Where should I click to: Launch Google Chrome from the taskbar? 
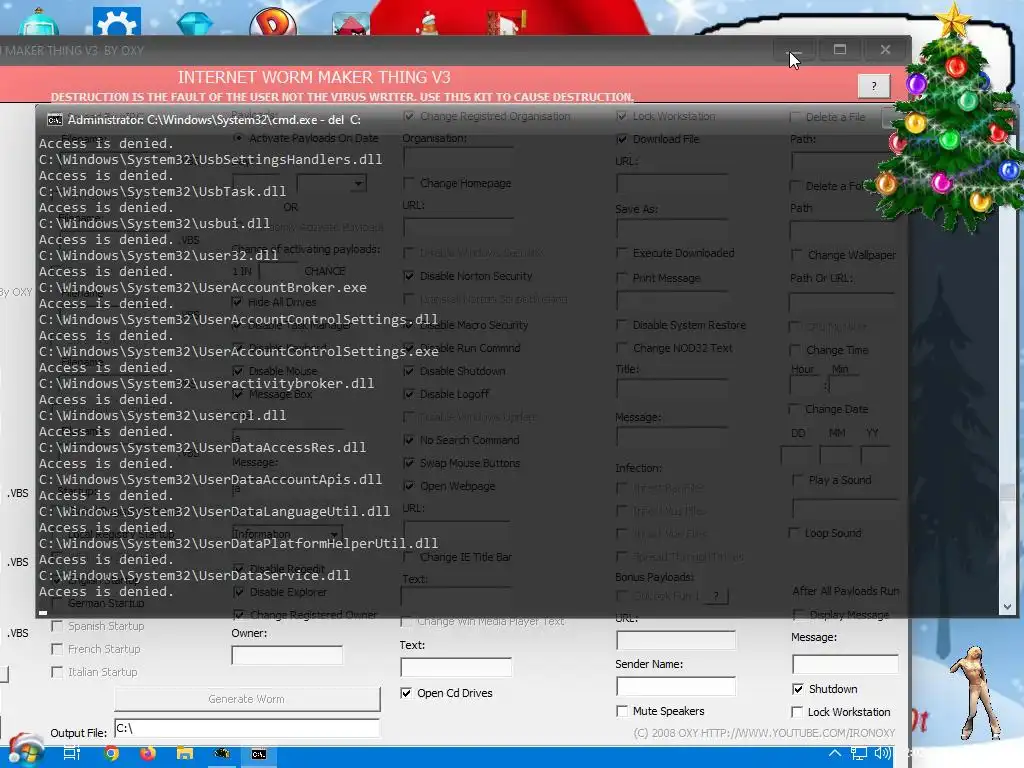[112, 754]
